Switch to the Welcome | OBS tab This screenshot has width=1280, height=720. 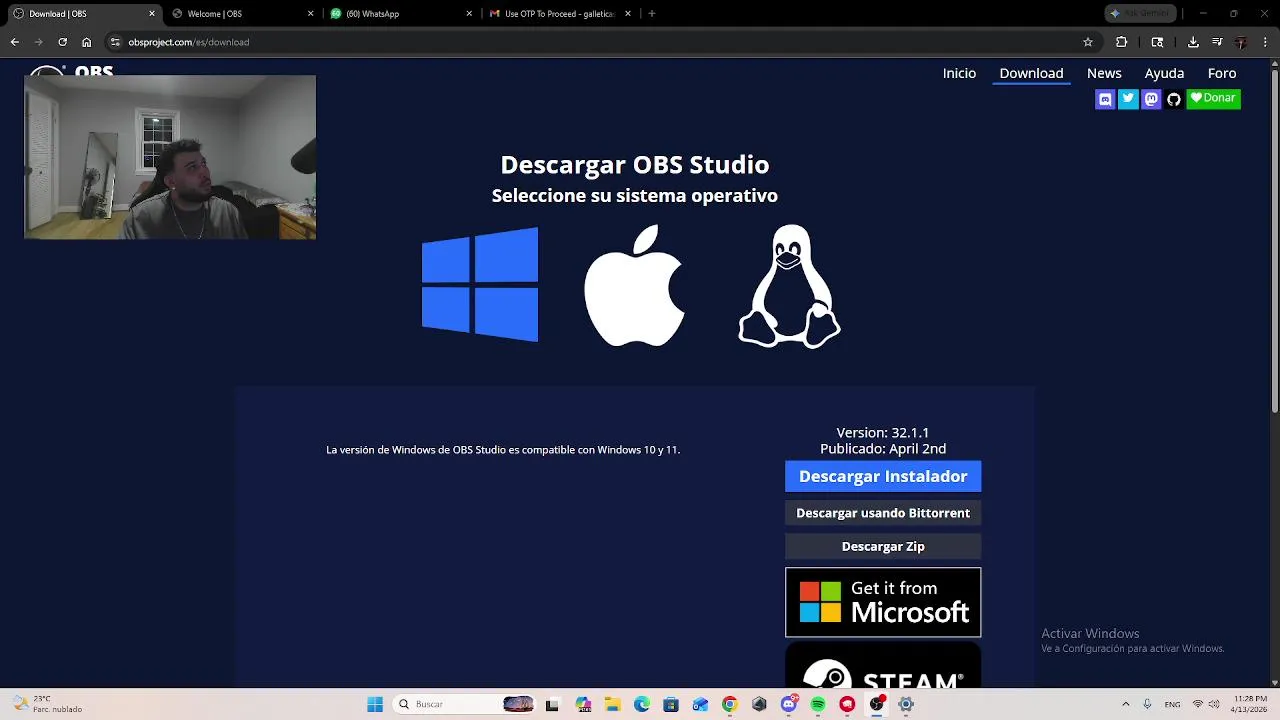coord(240,14)
